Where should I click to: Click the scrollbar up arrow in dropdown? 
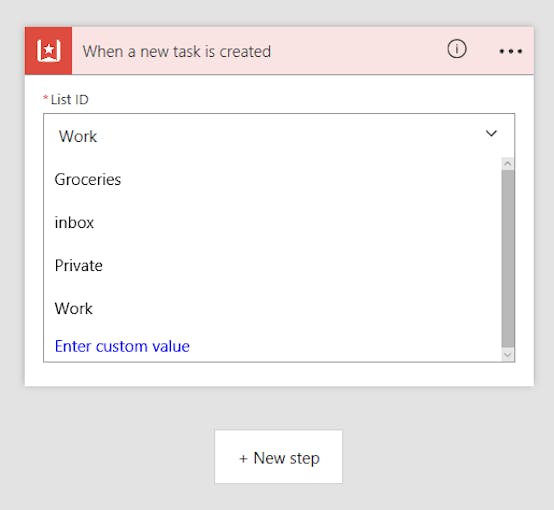coord(508,164)
